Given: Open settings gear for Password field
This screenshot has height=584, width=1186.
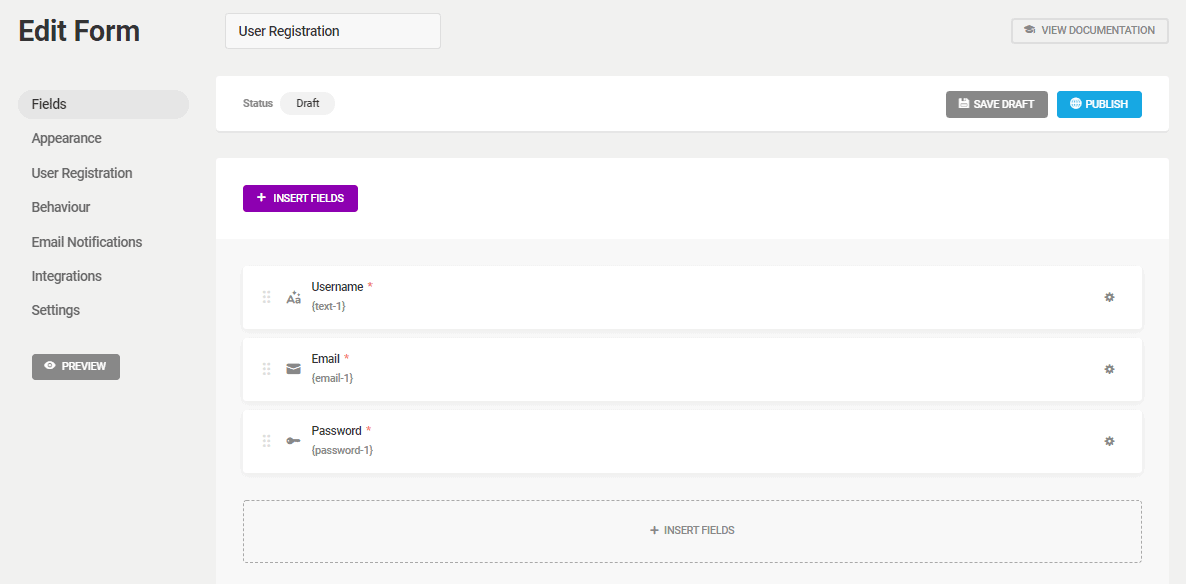Looking at the screenshot, I should click(1109, 441).
